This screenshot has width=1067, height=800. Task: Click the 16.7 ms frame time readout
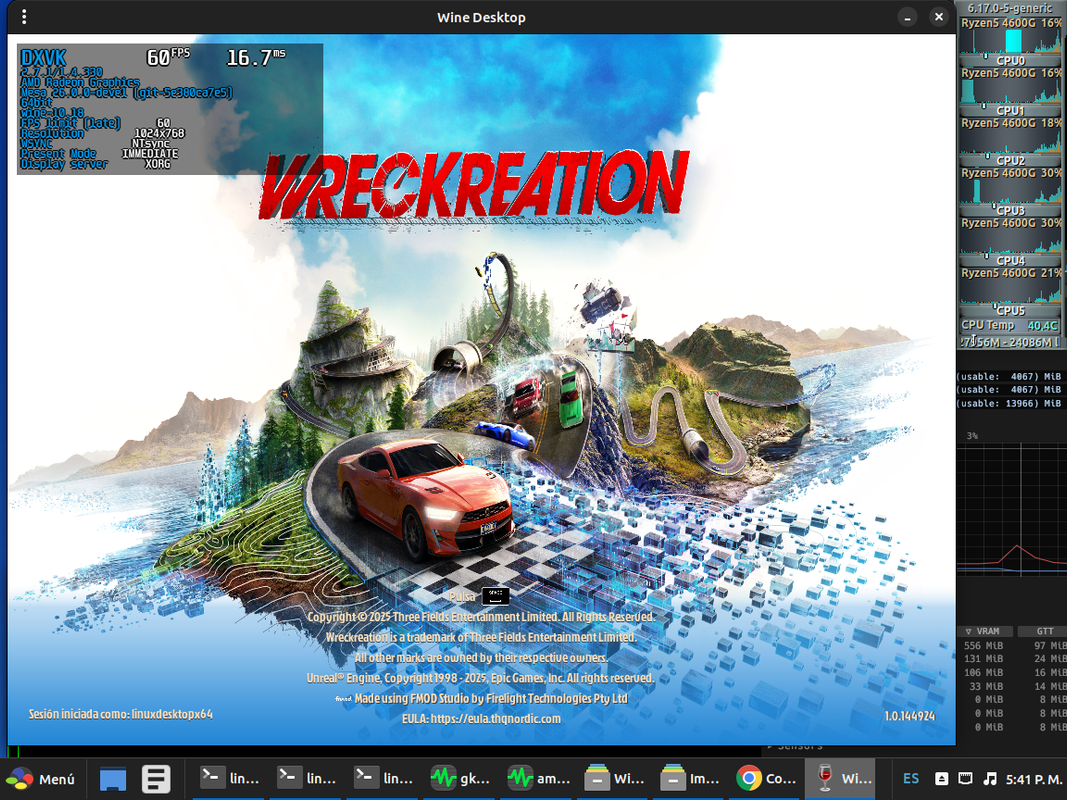coord(256,57)
